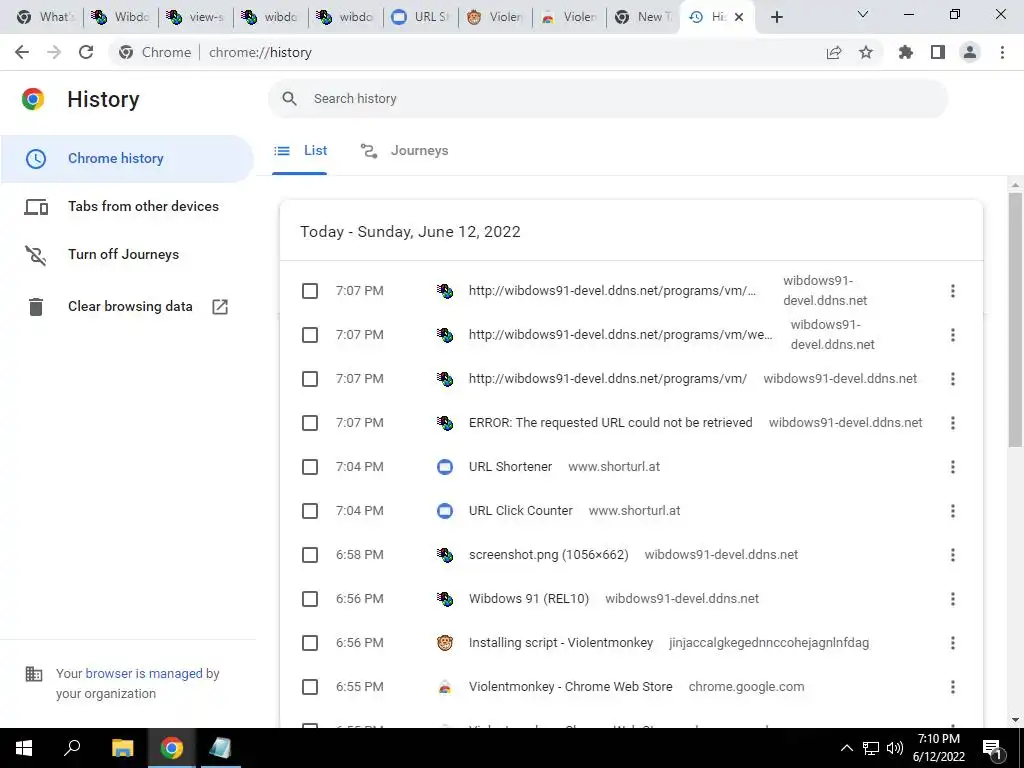
Task: Open the share page icon in address bar
Action: [x=834, y=52]
